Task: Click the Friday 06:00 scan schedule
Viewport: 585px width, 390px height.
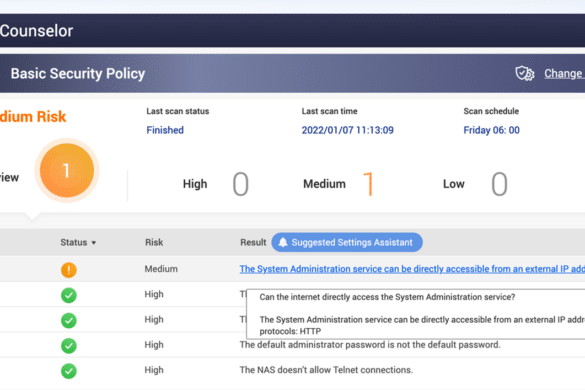Action: (x=491, y=130)
